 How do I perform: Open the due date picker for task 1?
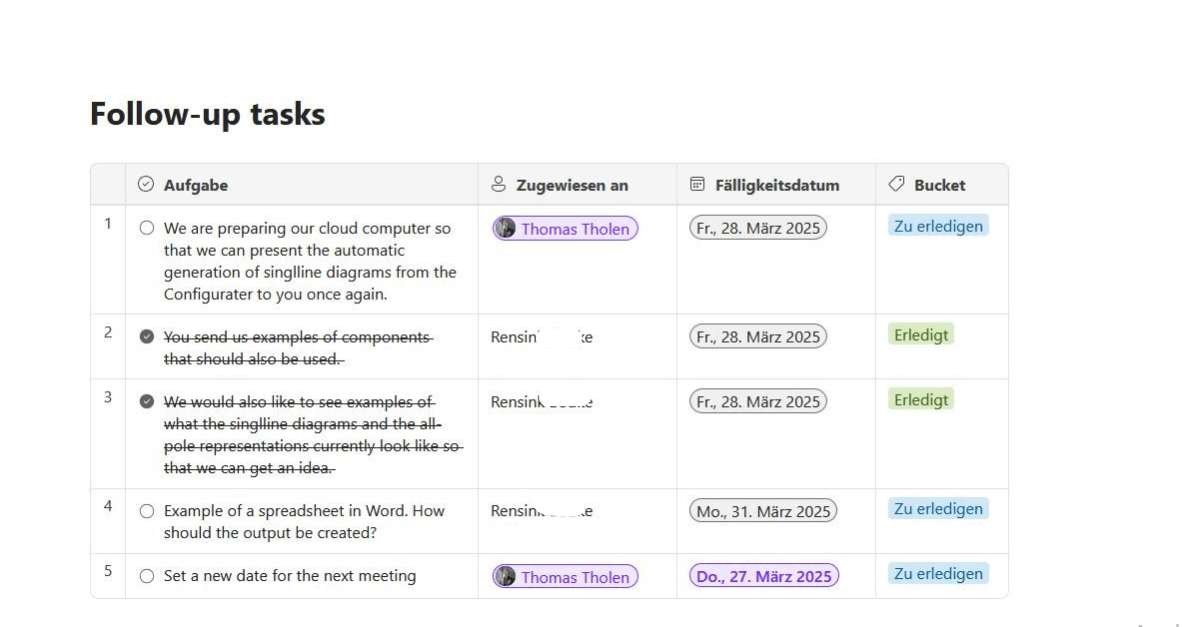[757, 229]
